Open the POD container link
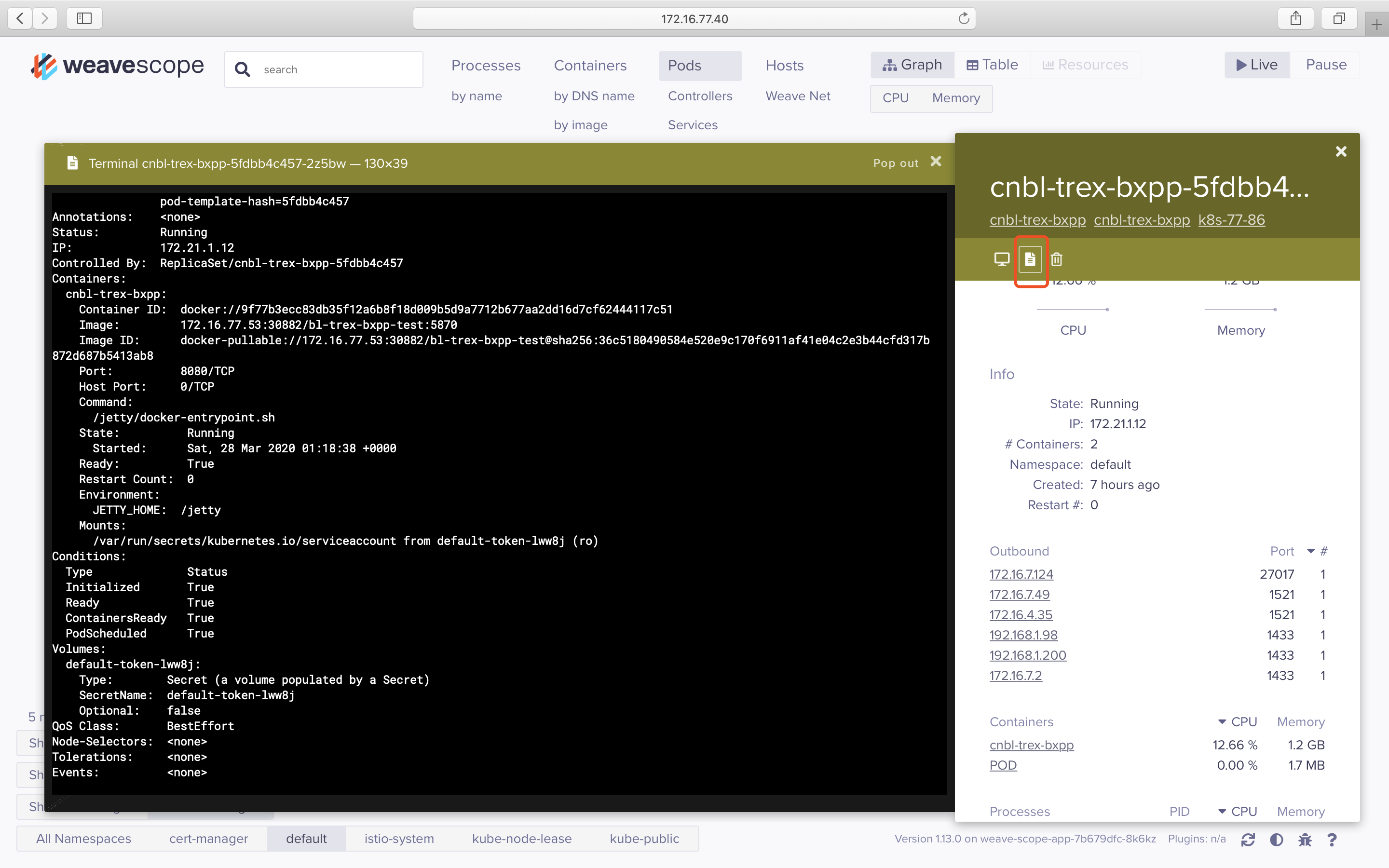This screenshot has height=868, width=1389. 1003,765
